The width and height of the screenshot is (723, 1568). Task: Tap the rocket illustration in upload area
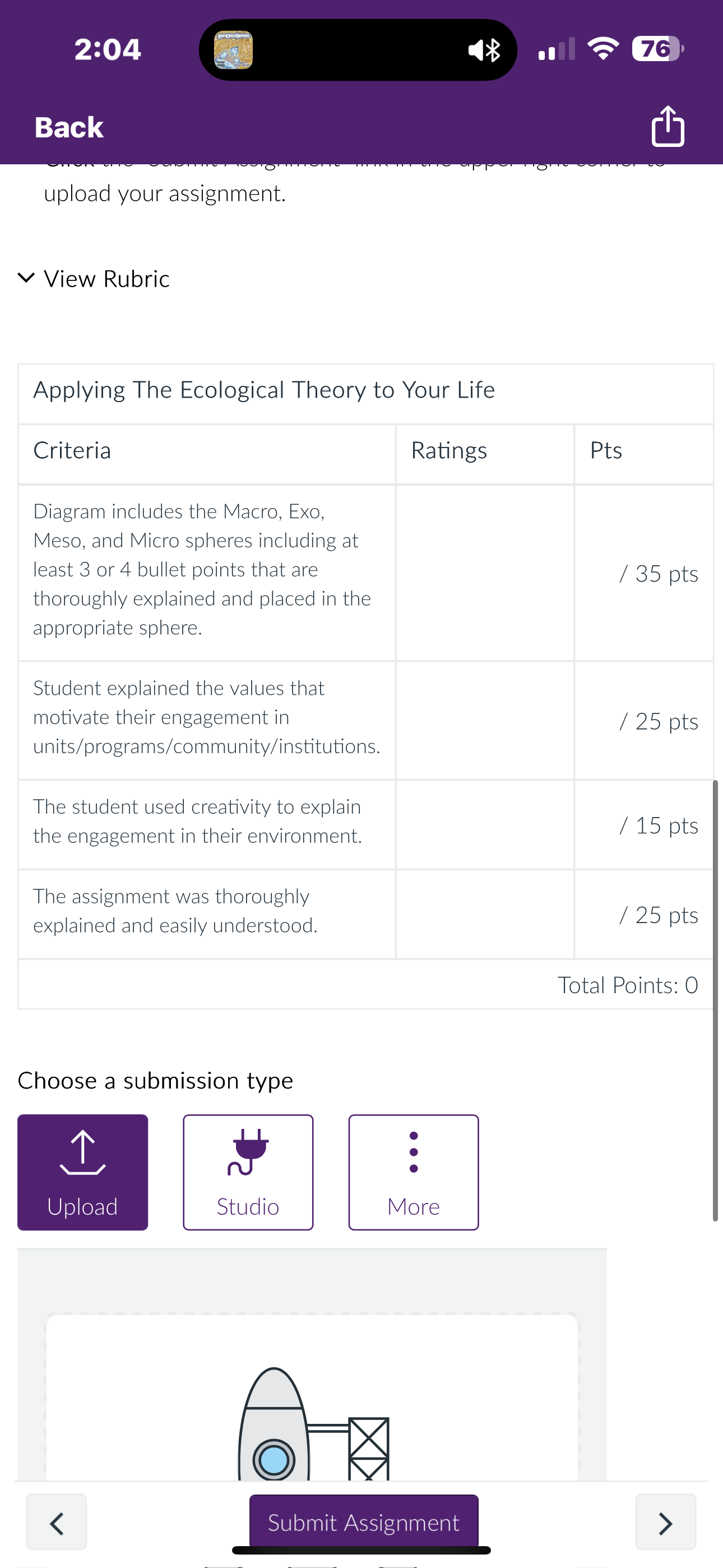coord(313,1423)
